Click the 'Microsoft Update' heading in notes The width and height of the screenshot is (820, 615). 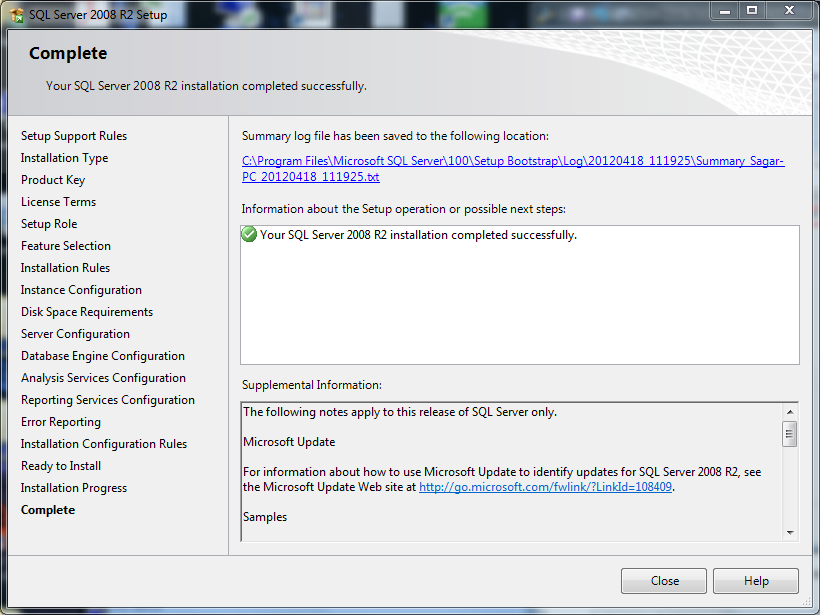point(289,442)
